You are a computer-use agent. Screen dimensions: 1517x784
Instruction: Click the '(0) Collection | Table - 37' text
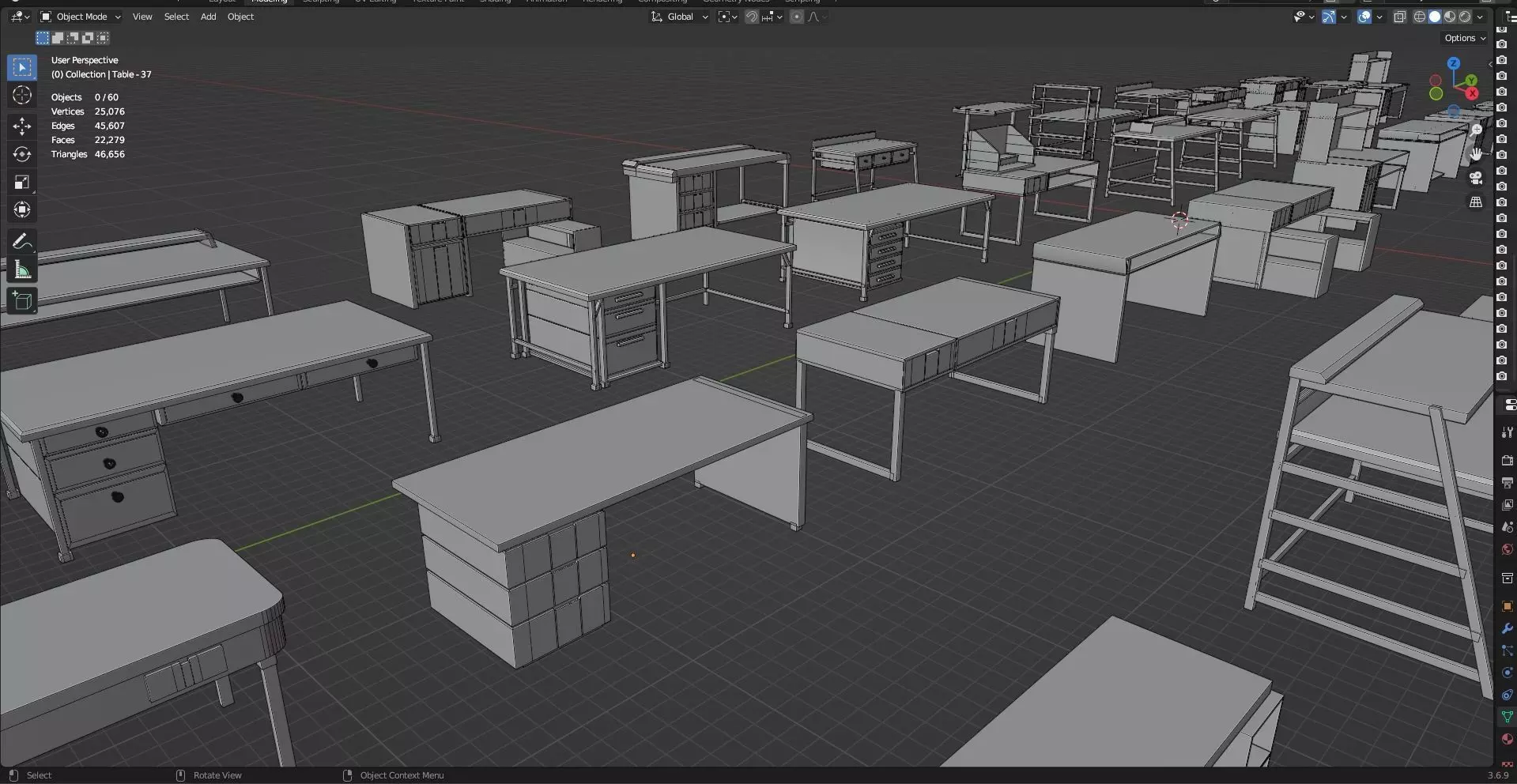click(101, 74)
